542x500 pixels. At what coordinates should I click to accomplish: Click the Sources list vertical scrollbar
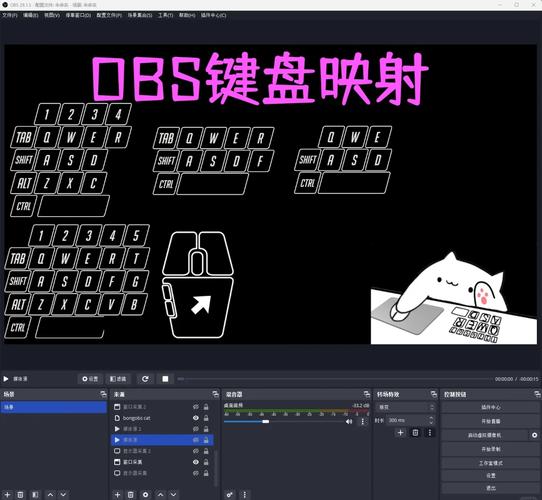click(216, 468)
